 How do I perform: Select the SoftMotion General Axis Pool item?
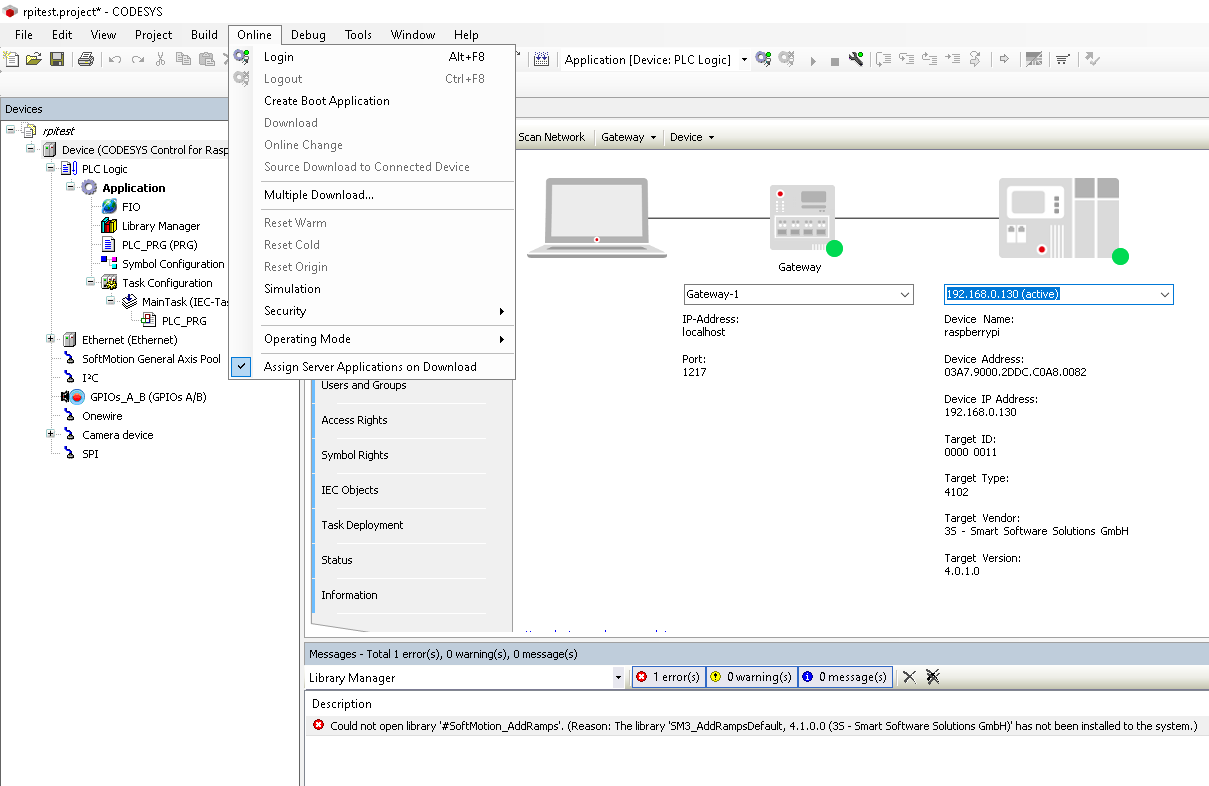click(151, 359)
